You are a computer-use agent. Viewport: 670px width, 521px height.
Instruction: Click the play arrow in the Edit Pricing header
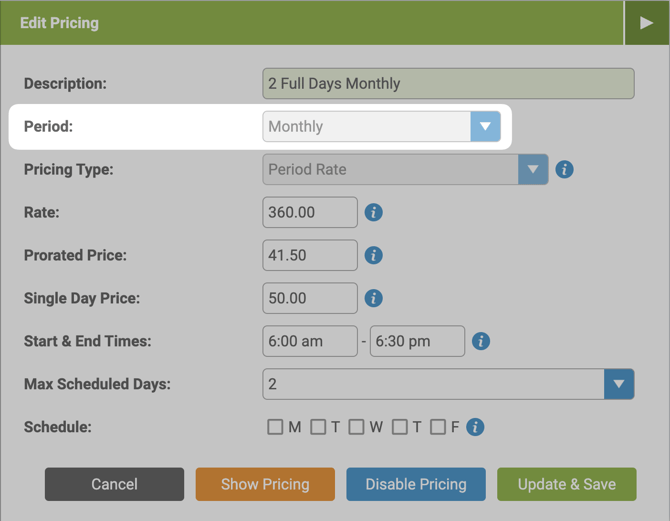pos(646,23)
